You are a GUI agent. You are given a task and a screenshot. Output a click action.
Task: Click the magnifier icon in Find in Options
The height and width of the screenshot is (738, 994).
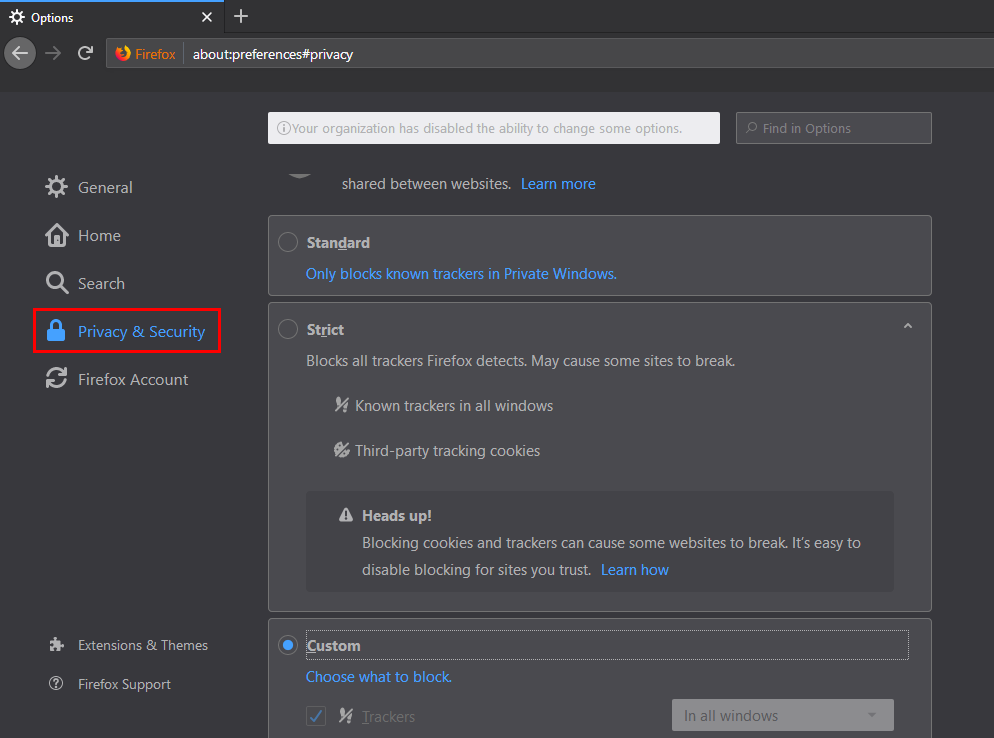pyautogui.click(x=752, y=127)
